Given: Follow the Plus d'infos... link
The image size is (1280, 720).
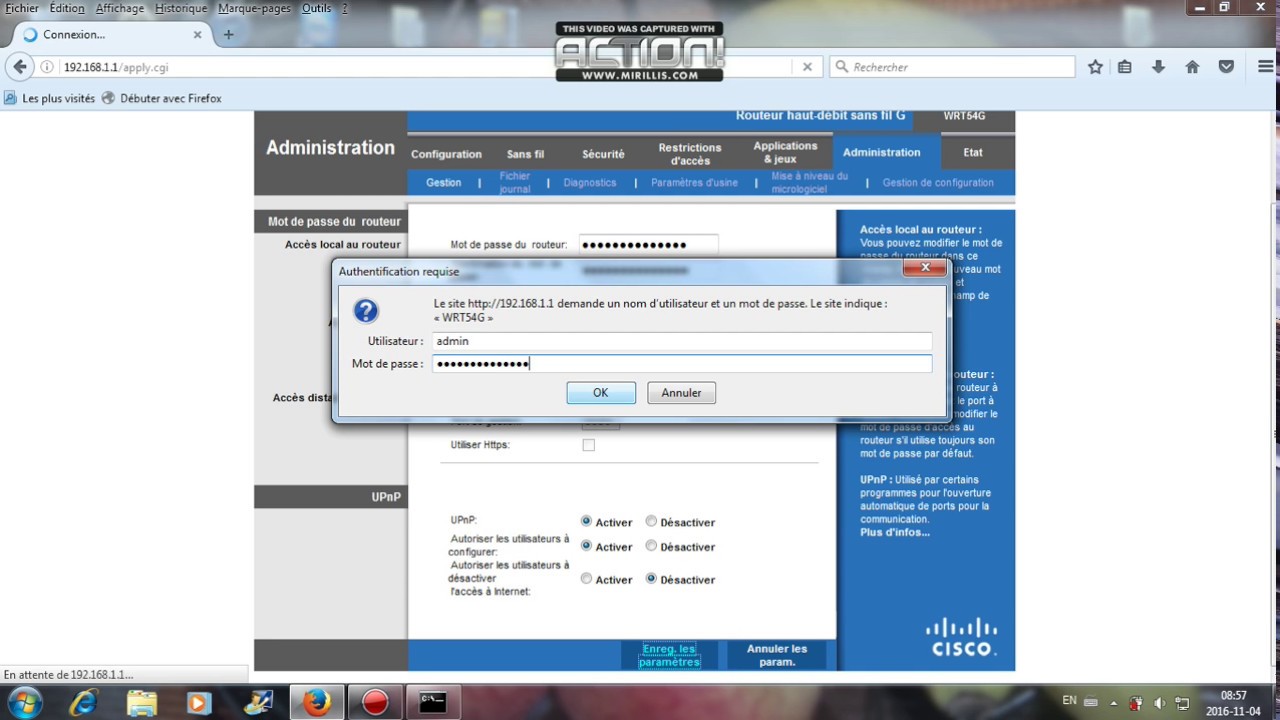Looking at the screenshot, I should [x=895, y=532].
